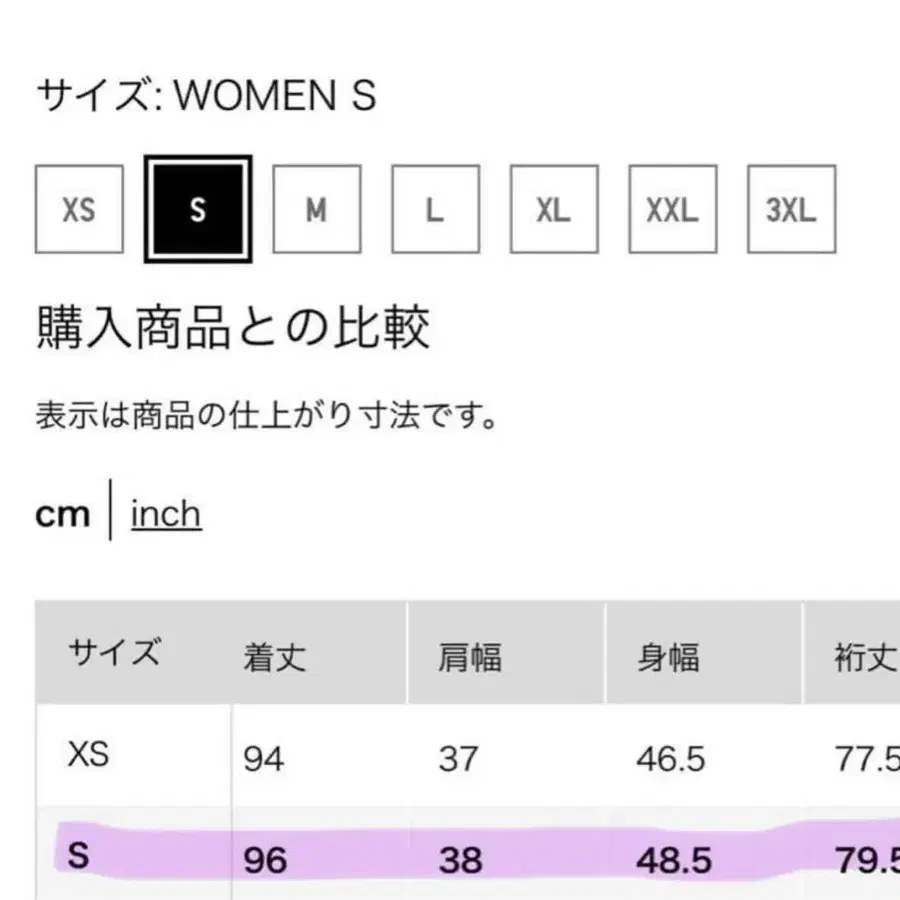Image resolution: width=900 pixels, height=900 pixels.
Task: Switch units to inch
Action: point(165,513)
